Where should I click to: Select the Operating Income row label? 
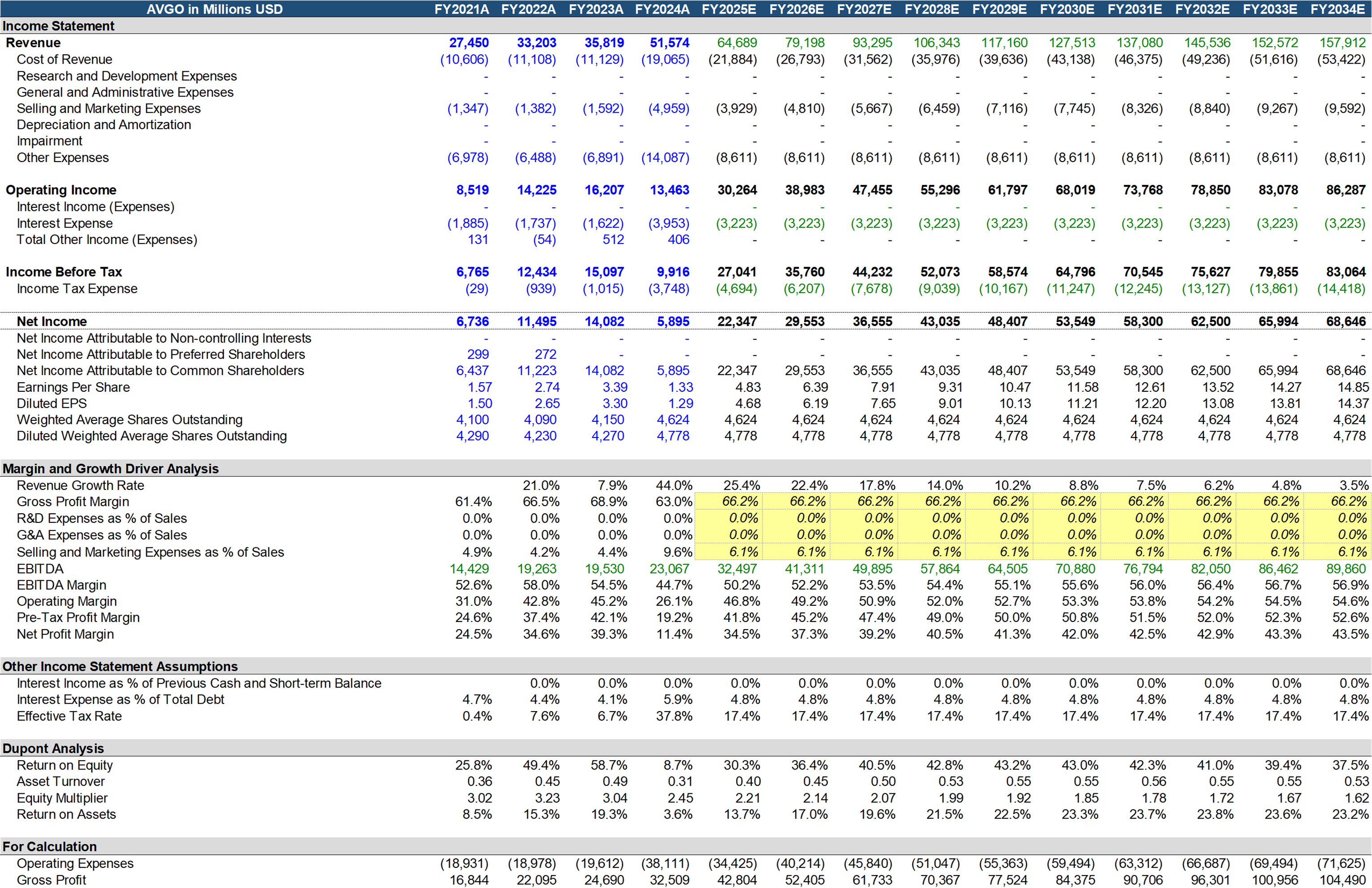[x=61, y=190]
